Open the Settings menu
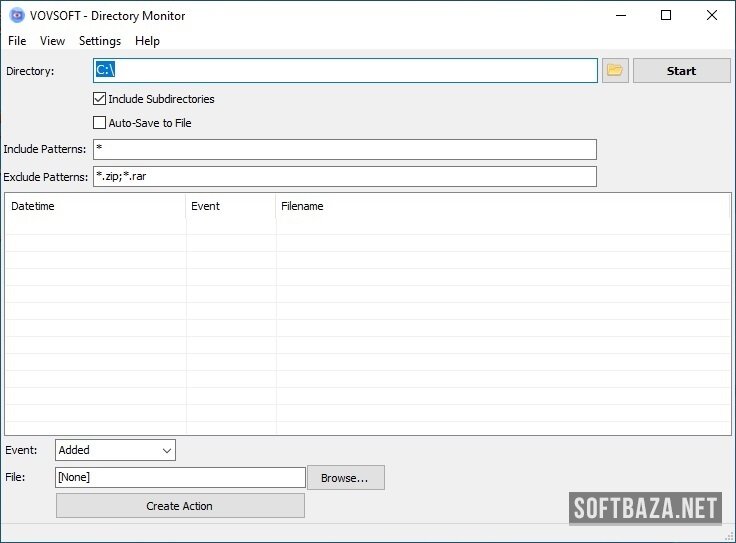Screen dimensions: 736x543 click(100, 41)
